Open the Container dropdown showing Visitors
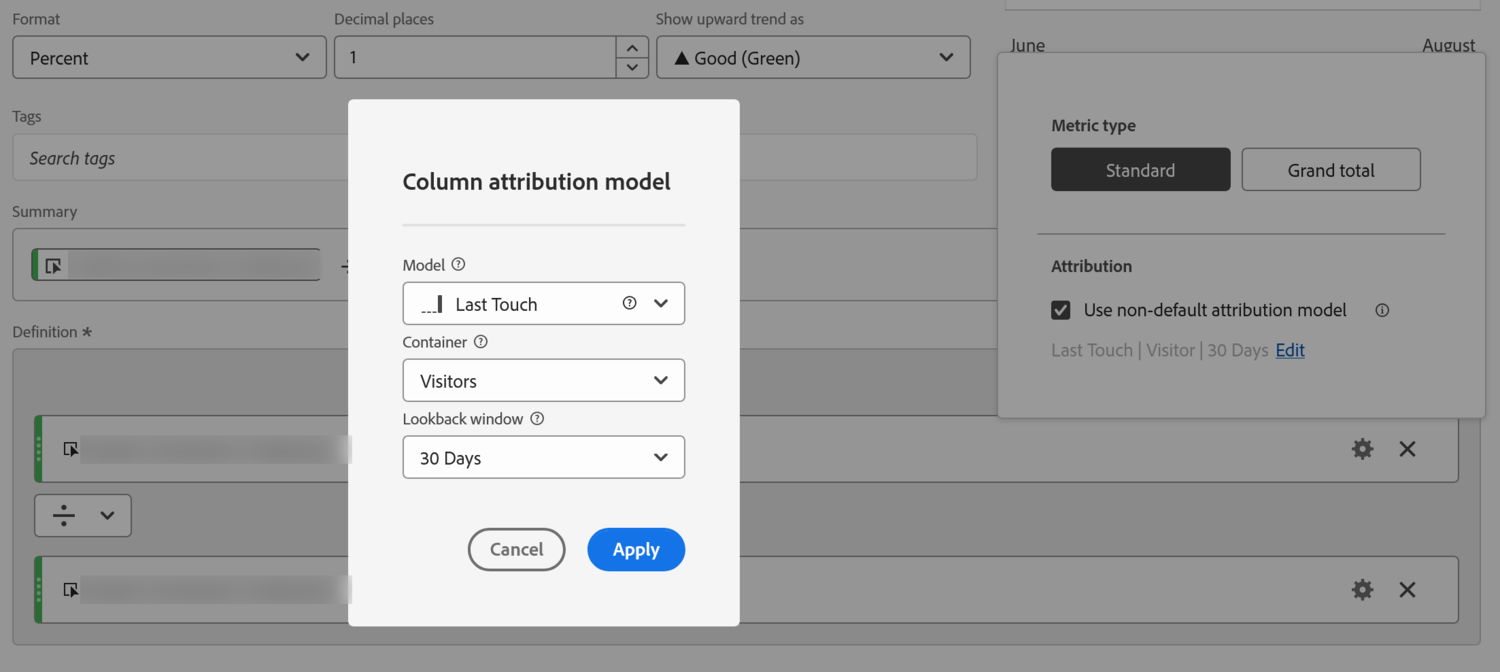The image size is (1500, 672). (x=544, y=380)
